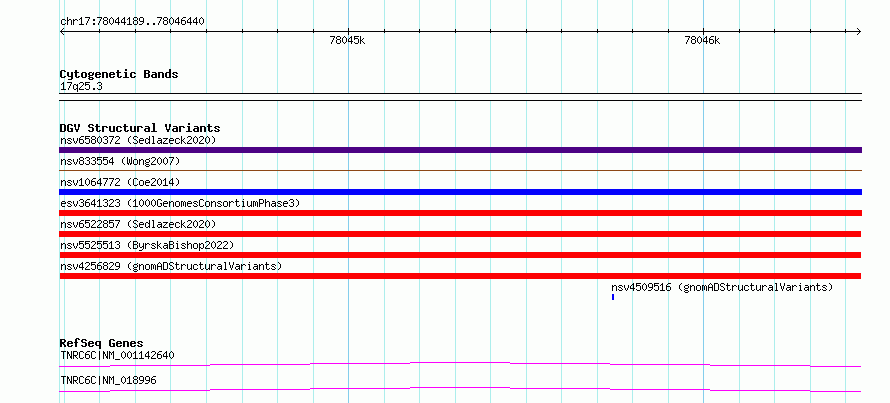Click the blue nsv1064772 variant bar

pos(460,192)
